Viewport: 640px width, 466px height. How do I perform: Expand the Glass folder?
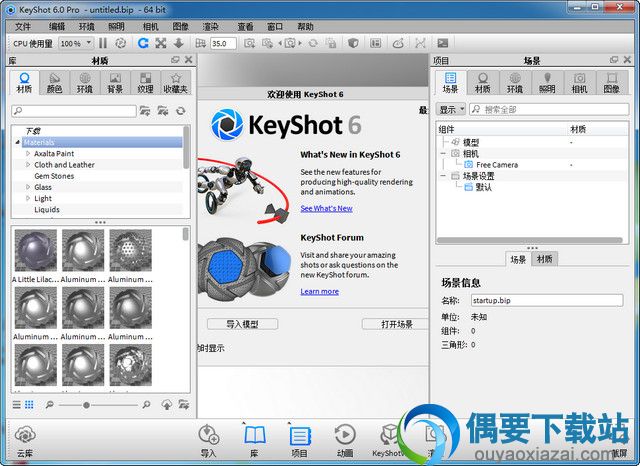(28, 187)
